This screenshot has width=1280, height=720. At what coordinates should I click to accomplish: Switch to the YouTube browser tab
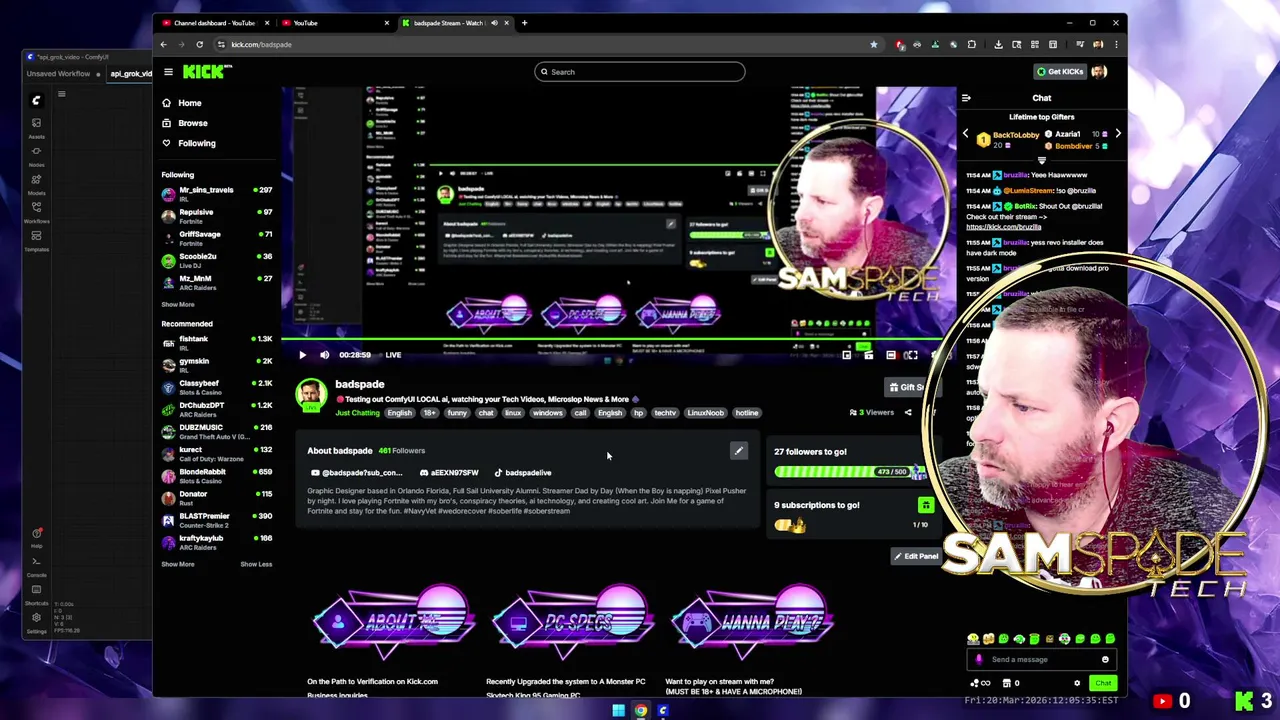(x=335, y=23)
